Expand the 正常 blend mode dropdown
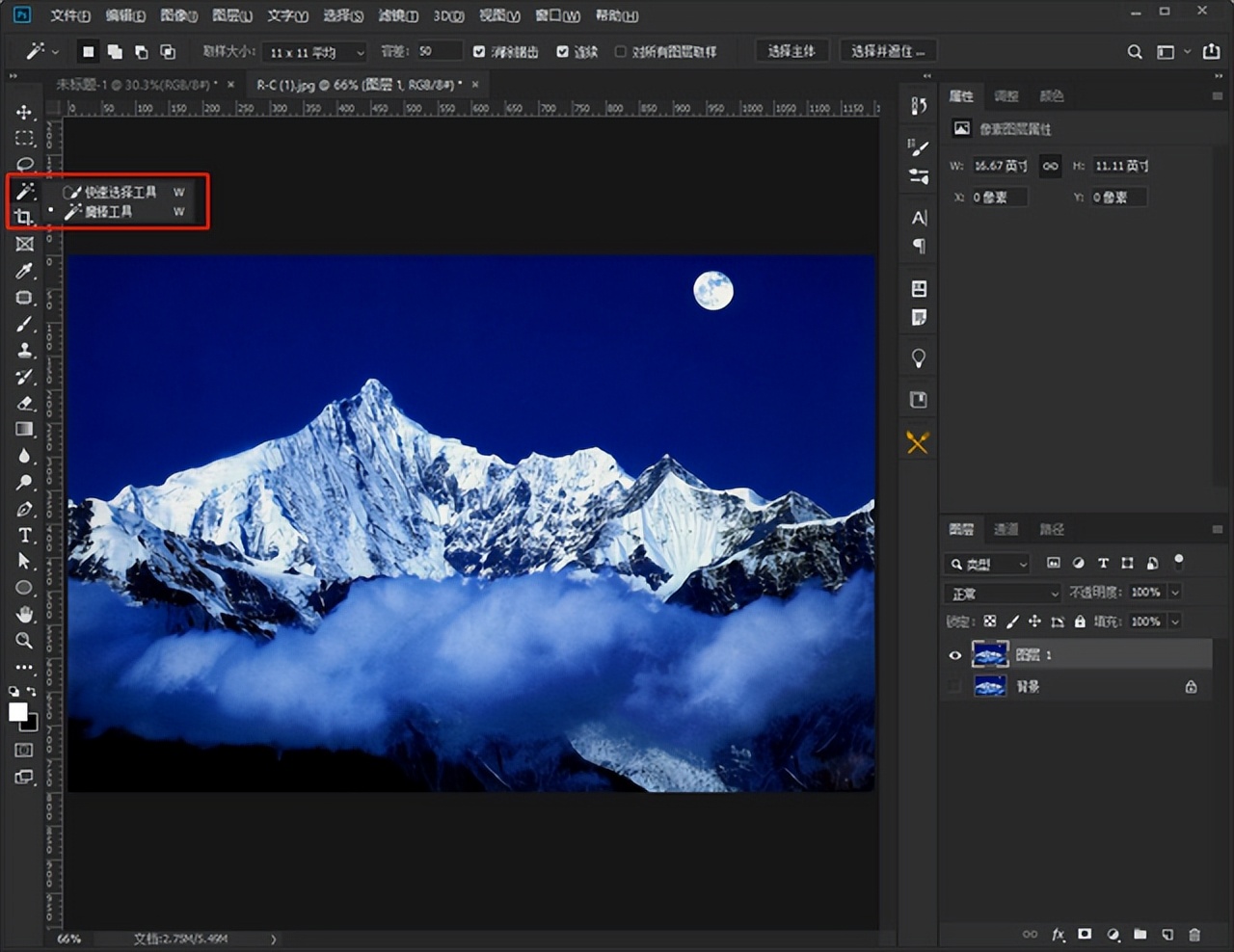The image size is (1234, 952). (x=1003, y=594)
